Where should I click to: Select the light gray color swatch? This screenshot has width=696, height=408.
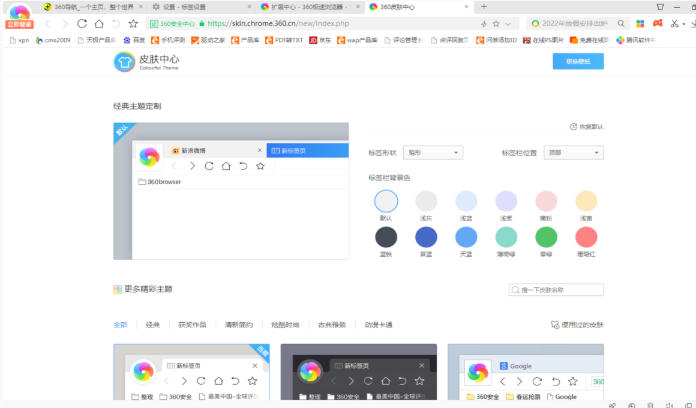pyautogui.click(x=426, y=201)
